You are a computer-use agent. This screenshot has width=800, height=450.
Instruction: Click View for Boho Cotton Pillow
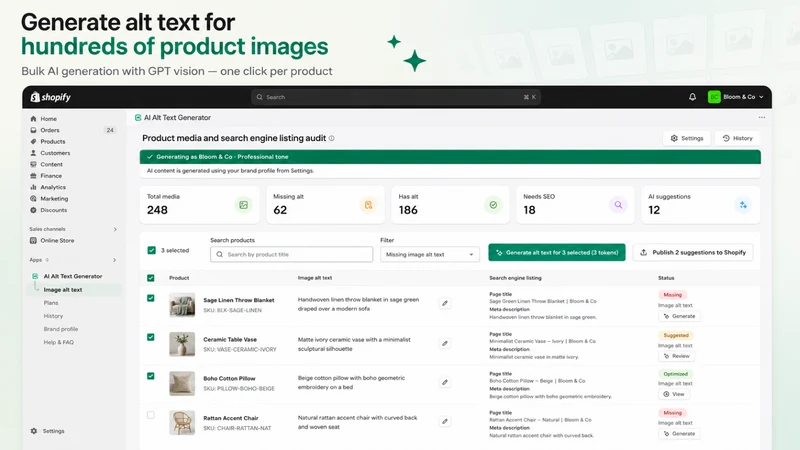(x=673, y=394)
